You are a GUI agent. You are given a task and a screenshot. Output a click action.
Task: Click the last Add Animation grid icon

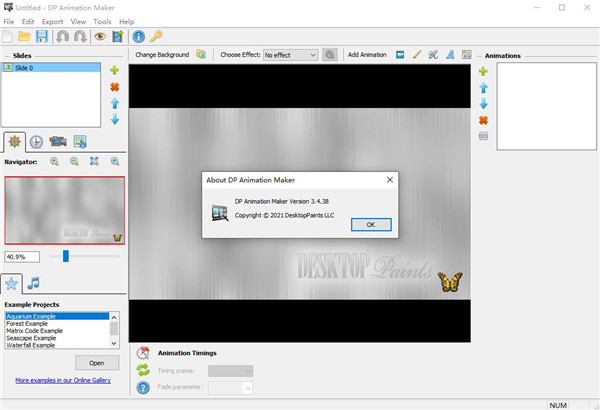[x=466, y=55]
